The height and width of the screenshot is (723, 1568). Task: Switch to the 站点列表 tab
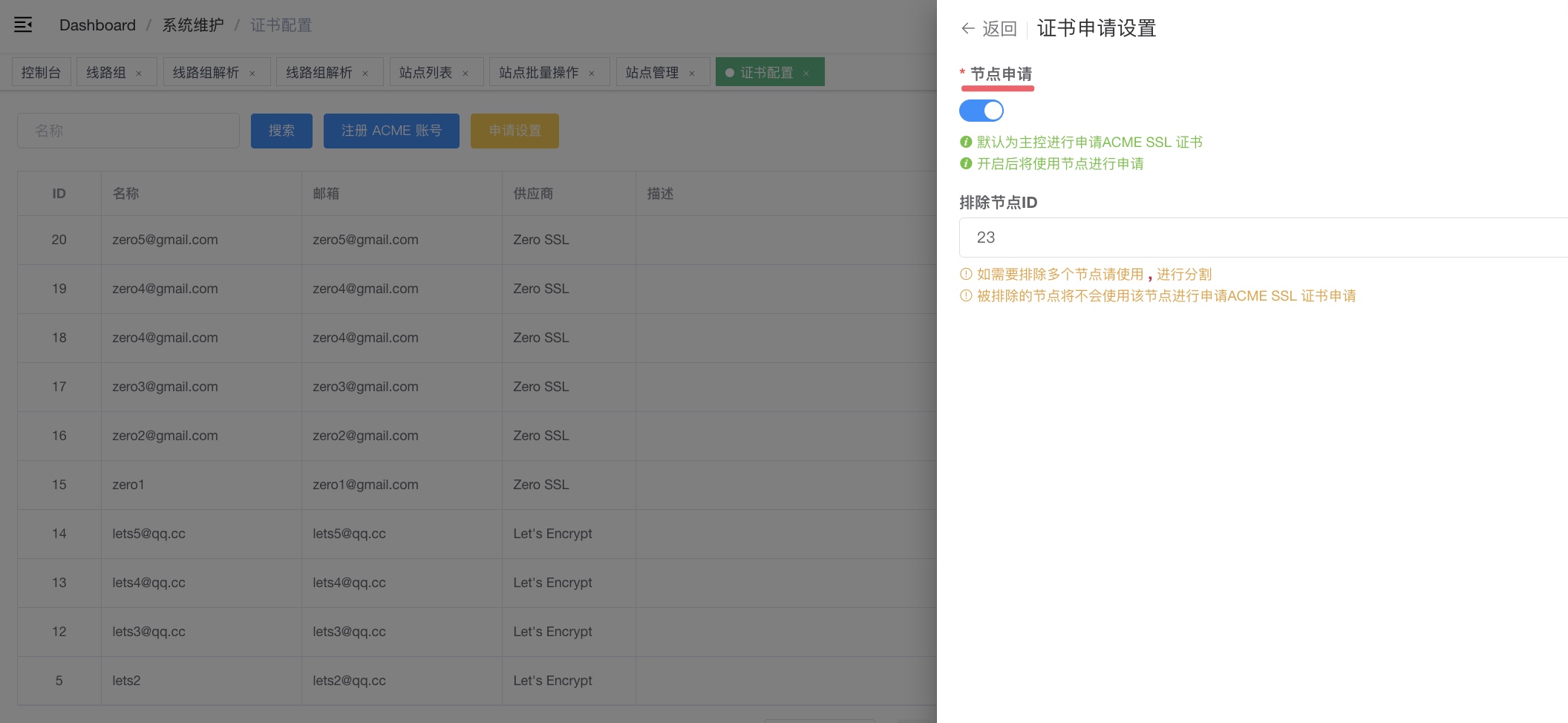point(425,73)
